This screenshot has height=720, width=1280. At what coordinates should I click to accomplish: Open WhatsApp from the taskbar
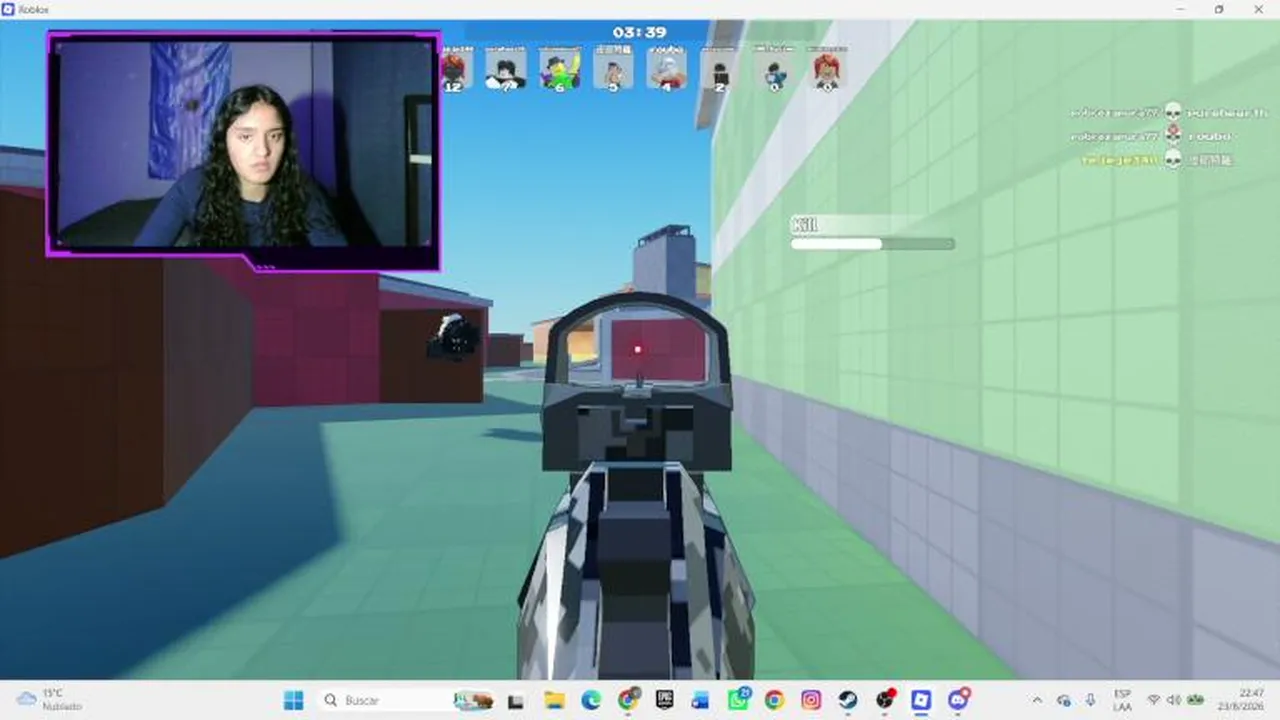[738, 700]
